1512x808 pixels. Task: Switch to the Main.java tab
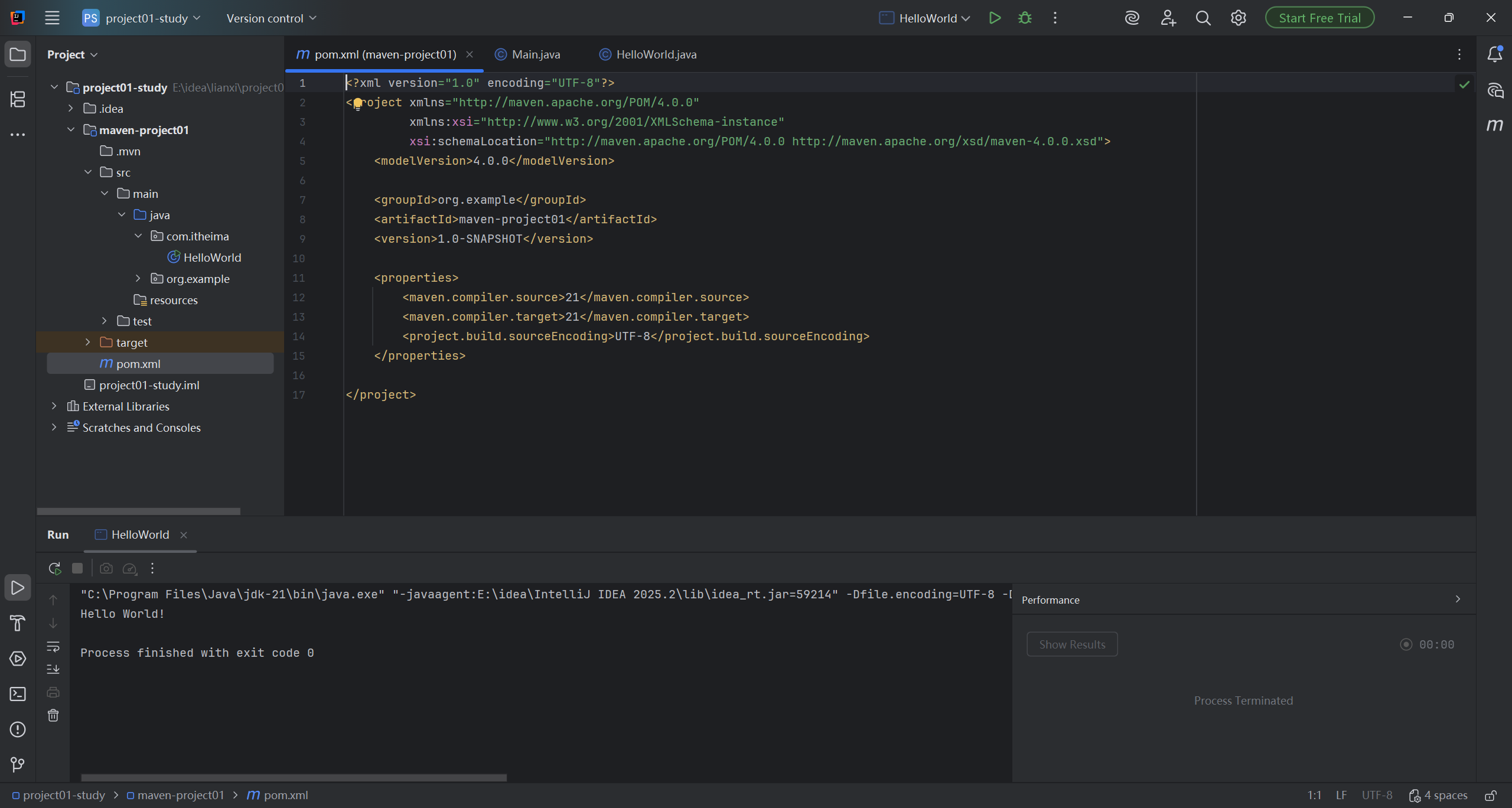point(535,54)
